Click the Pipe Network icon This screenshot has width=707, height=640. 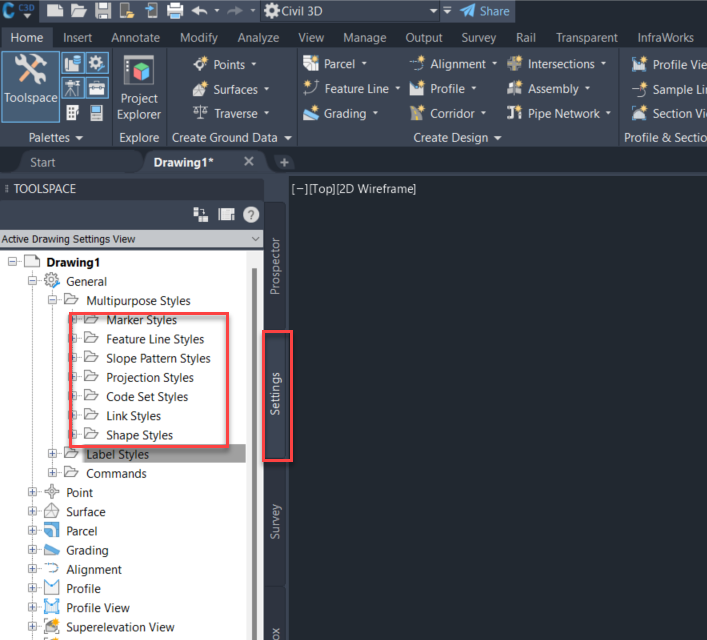tap(514, 113)
